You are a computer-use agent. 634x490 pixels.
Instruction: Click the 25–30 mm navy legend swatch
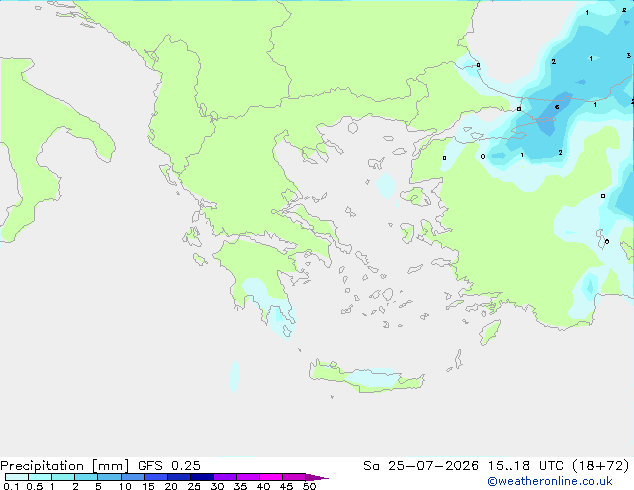202,477
